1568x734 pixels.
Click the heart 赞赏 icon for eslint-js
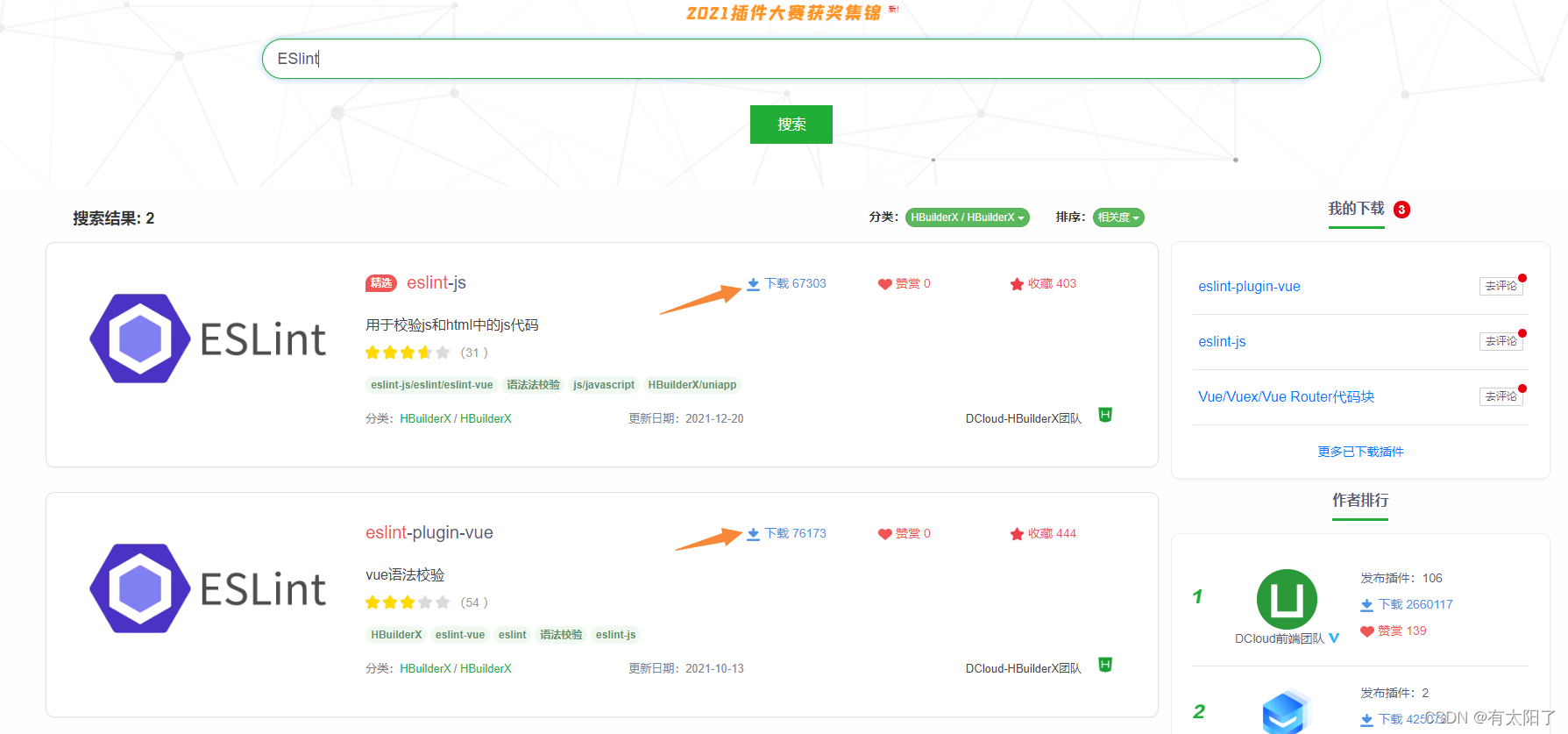tap(884, 284)
